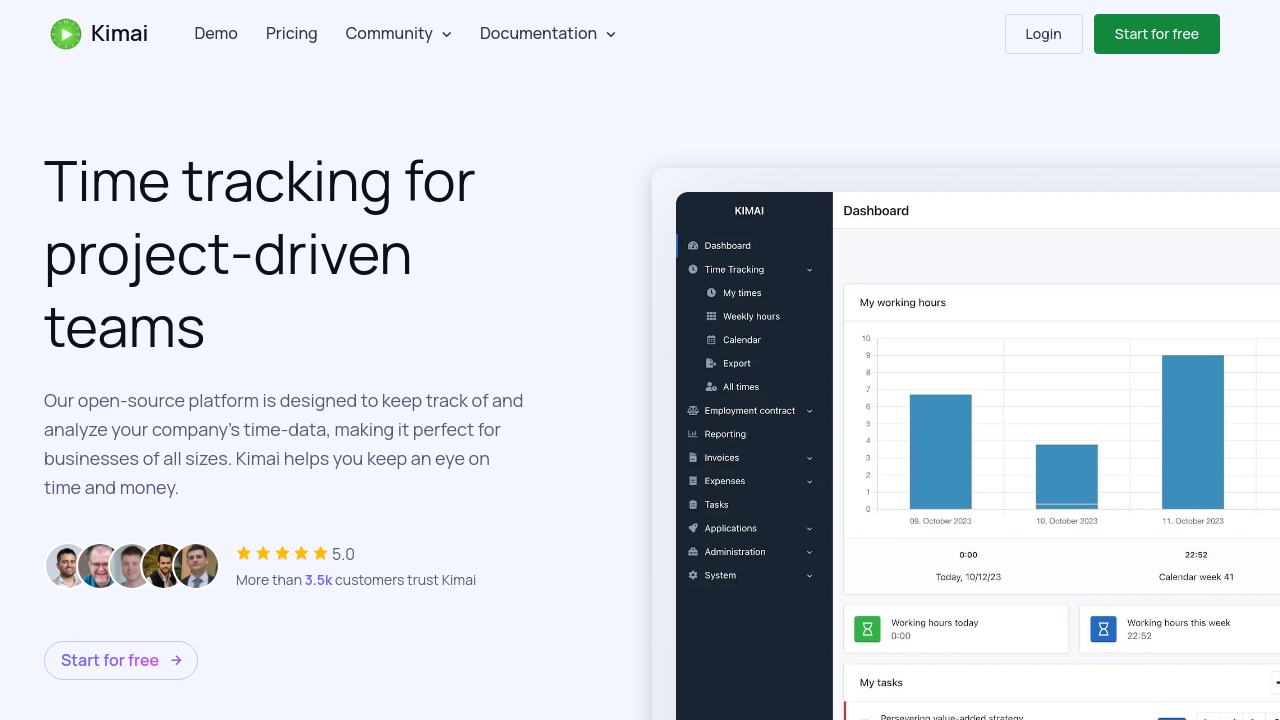Click the My tasks heading
Image resolution: width=1280 pixels, height=720 pixels.
coord(881,682)
